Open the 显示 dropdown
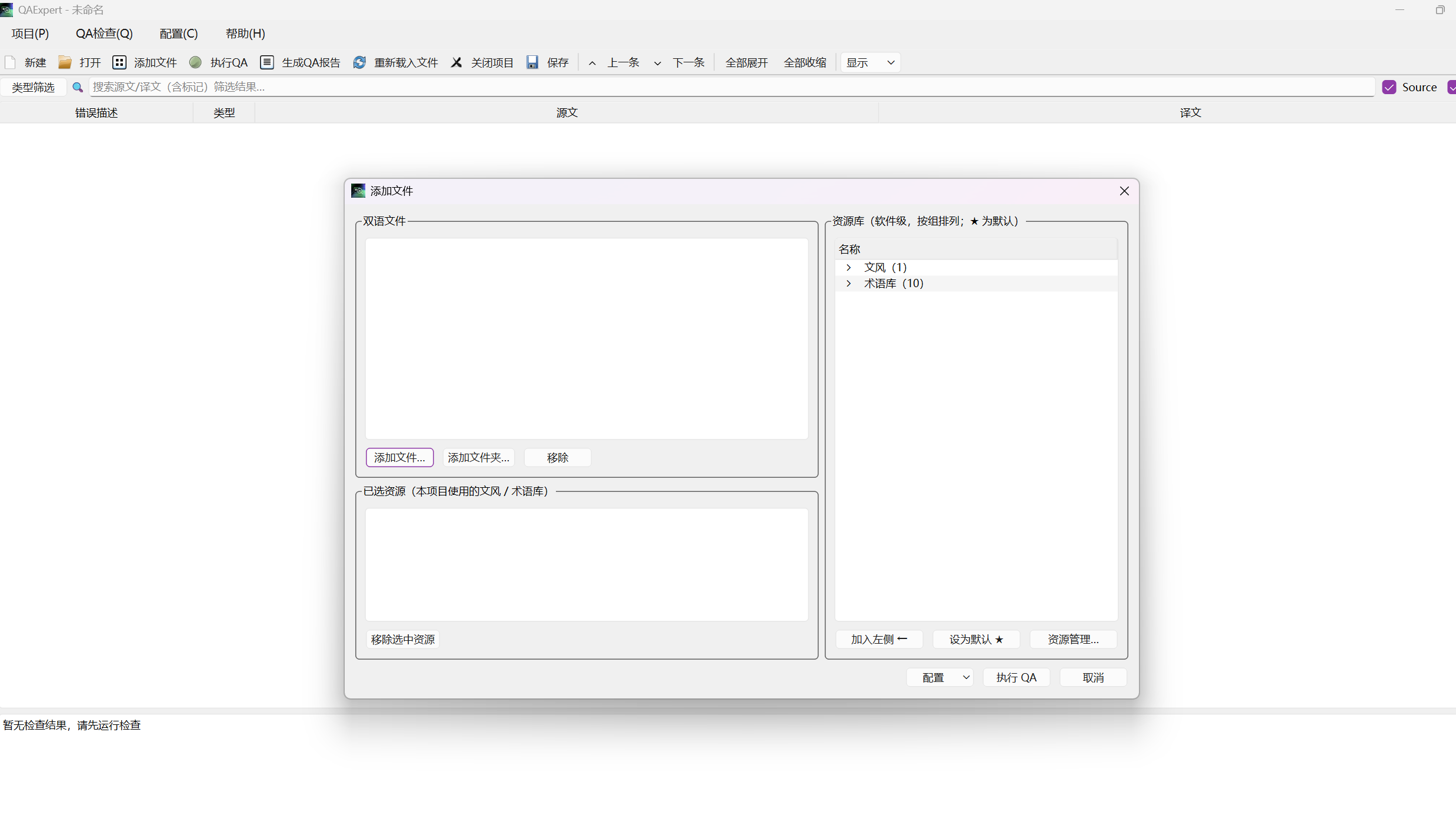Image resolution: width=1456 pixels, height=822 pixels. pos(871,62)
